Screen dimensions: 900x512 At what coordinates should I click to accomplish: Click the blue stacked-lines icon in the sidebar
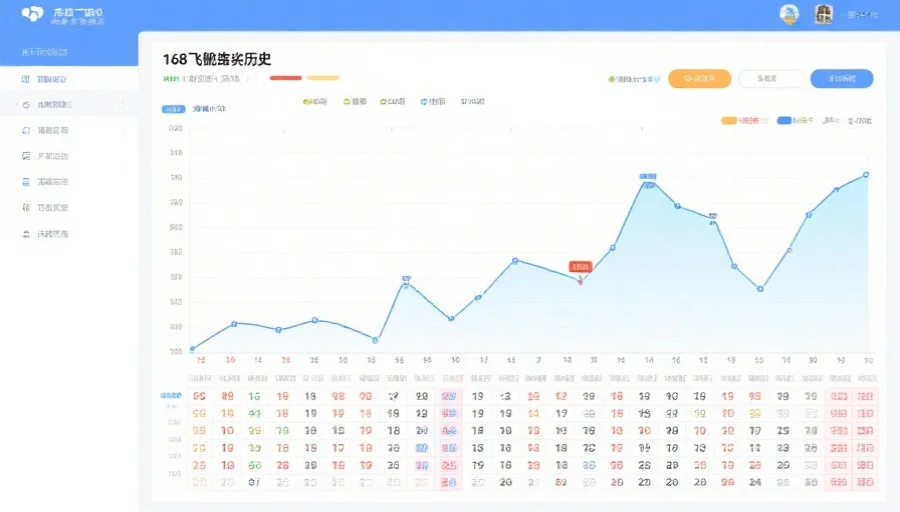click(x=26, y=182)
